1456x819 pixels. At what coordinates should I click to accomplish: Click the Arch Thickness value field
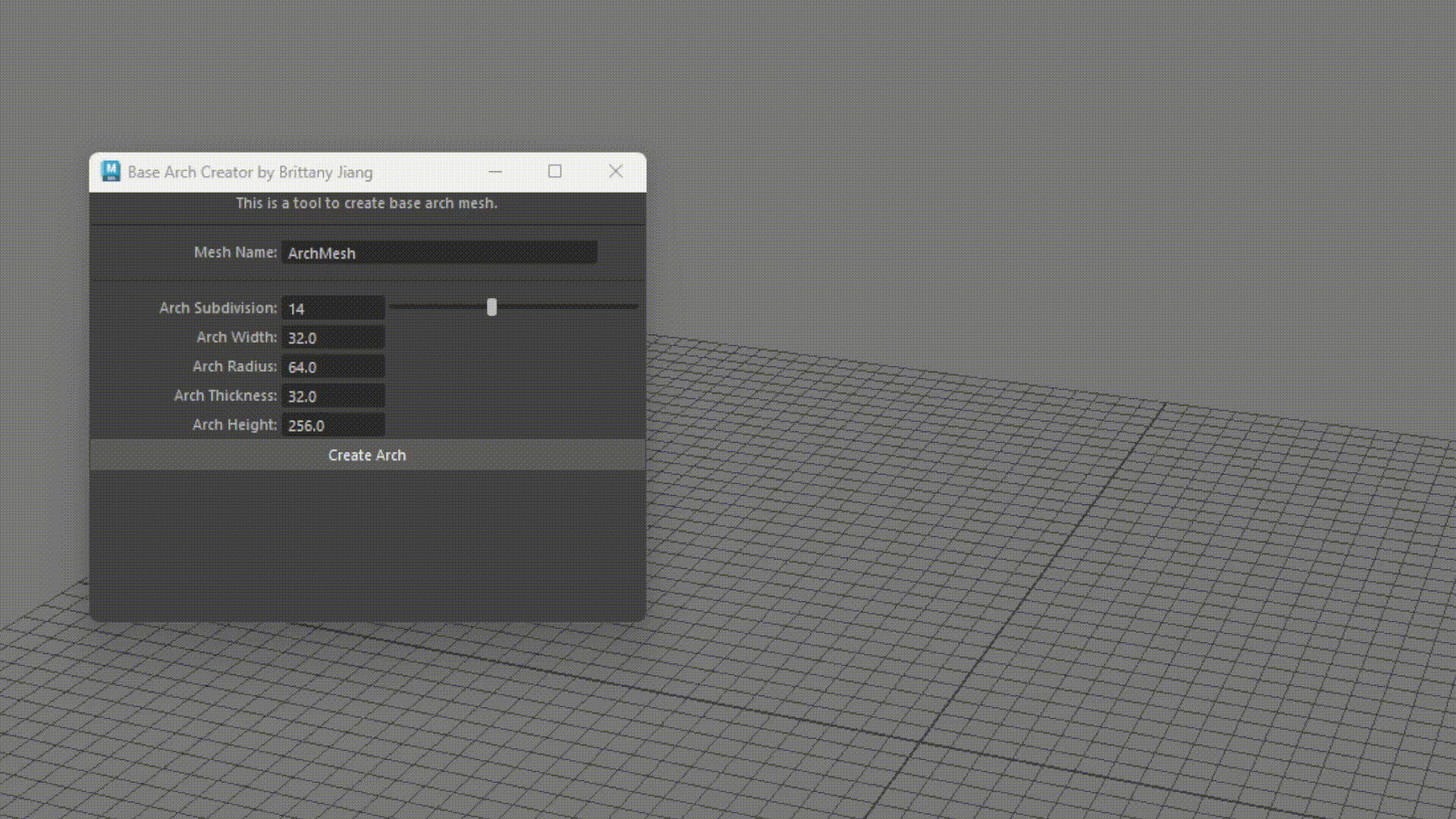click(333, 396)
